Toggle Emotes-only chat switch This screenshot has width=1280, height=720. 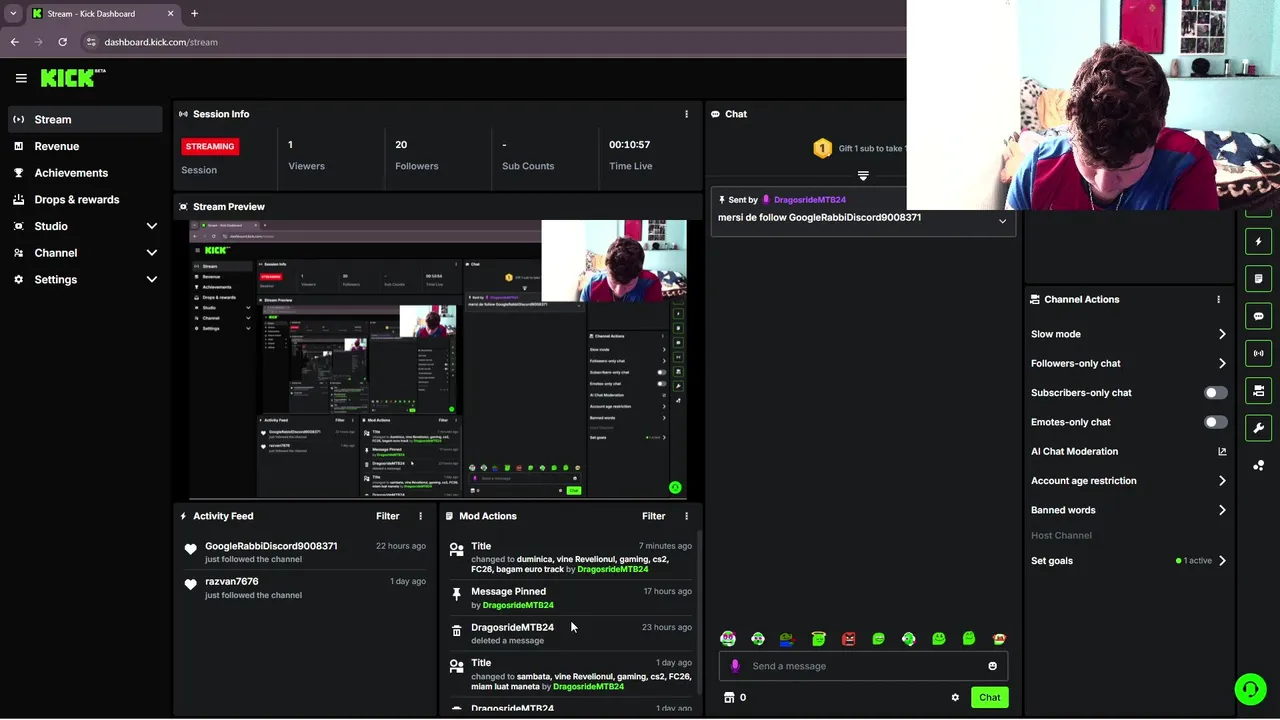pyautogui.click(x=1215, y=422)
